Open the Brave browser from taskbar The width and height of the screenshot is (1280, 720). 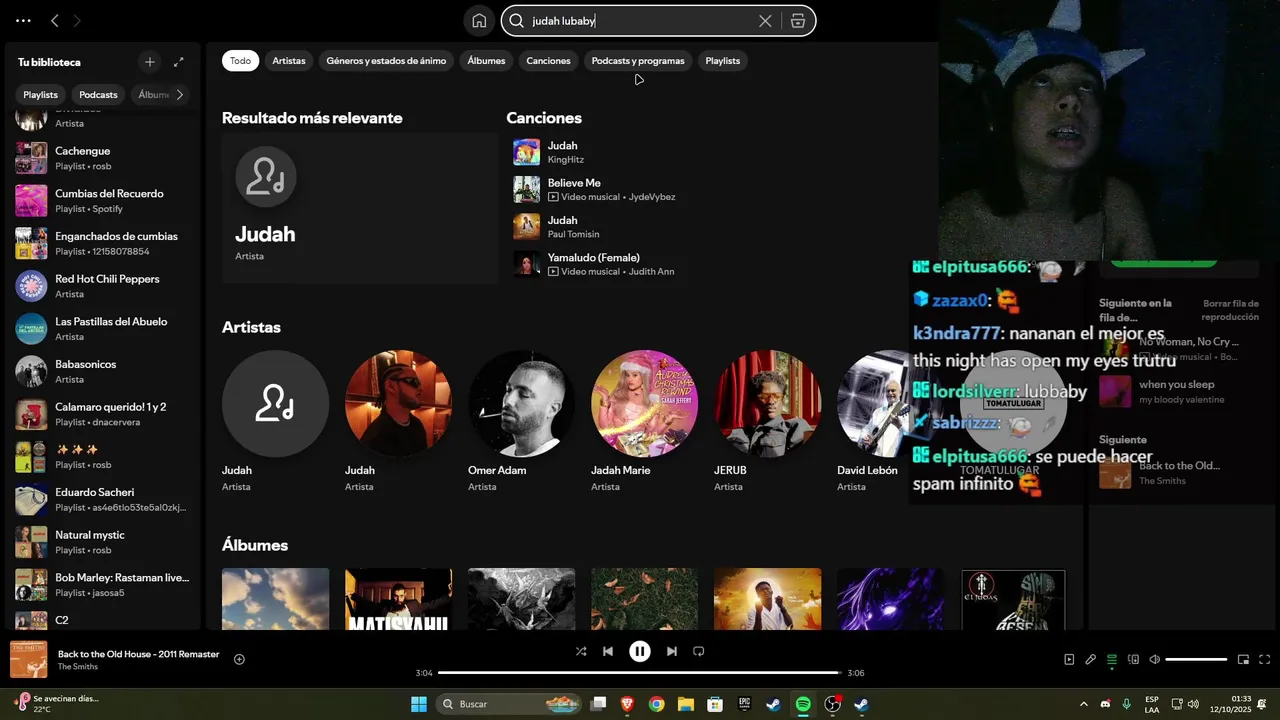tap(627, 704)
